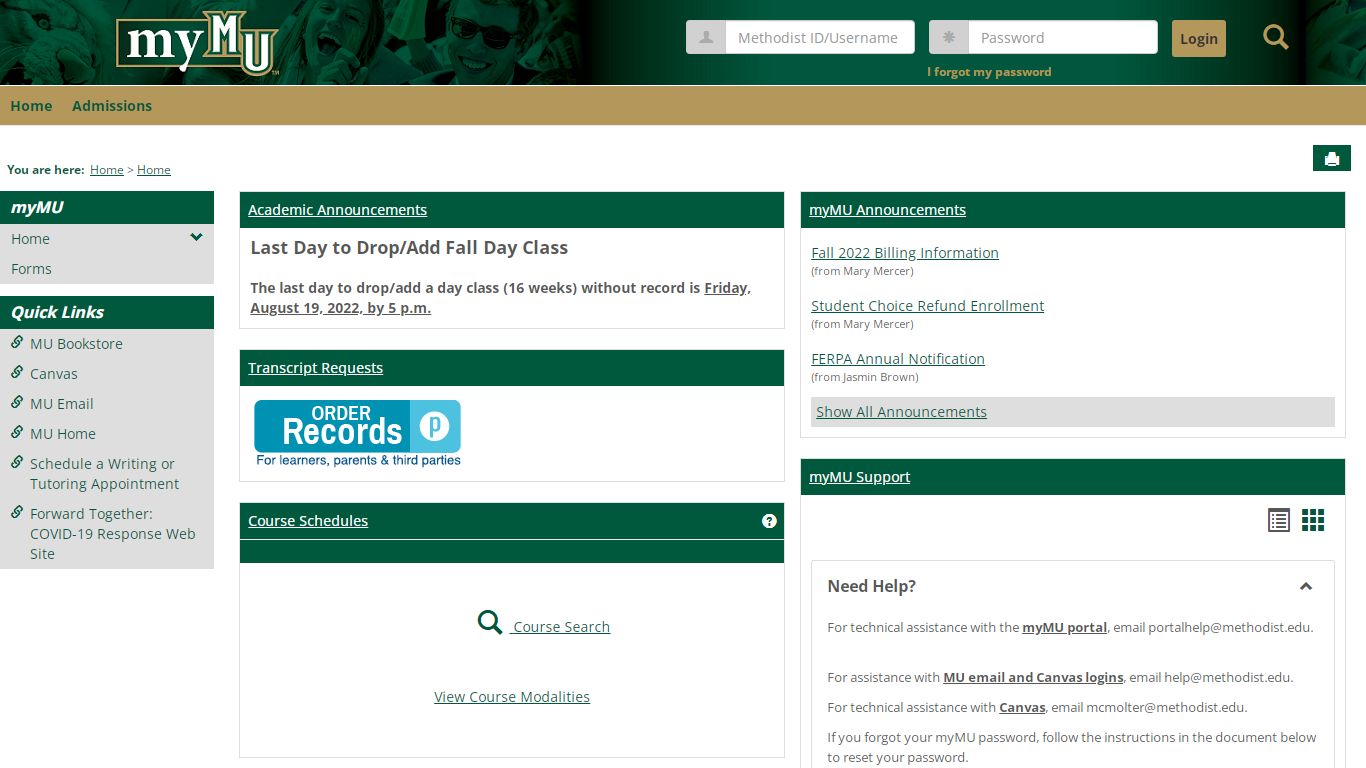Click the Canvas technical assistance link

1022,707
